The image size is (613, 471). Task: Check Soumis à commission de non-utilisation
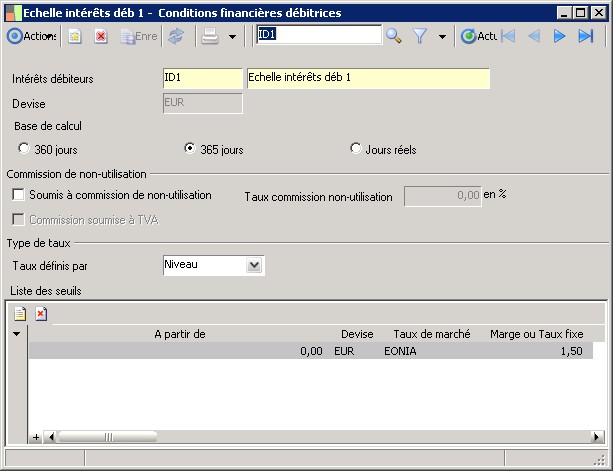pyautogui.click(x=18, y=195)
